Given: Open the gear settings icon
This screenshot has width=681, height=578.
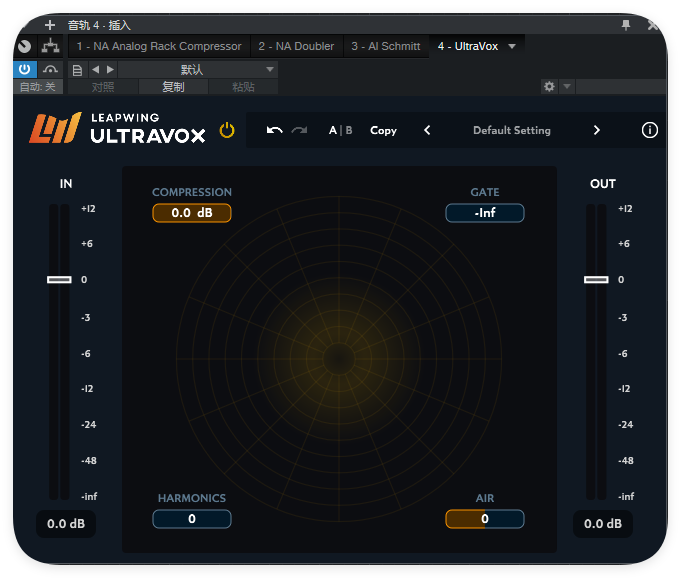Looking at the screenshot, I should point(549,86).
